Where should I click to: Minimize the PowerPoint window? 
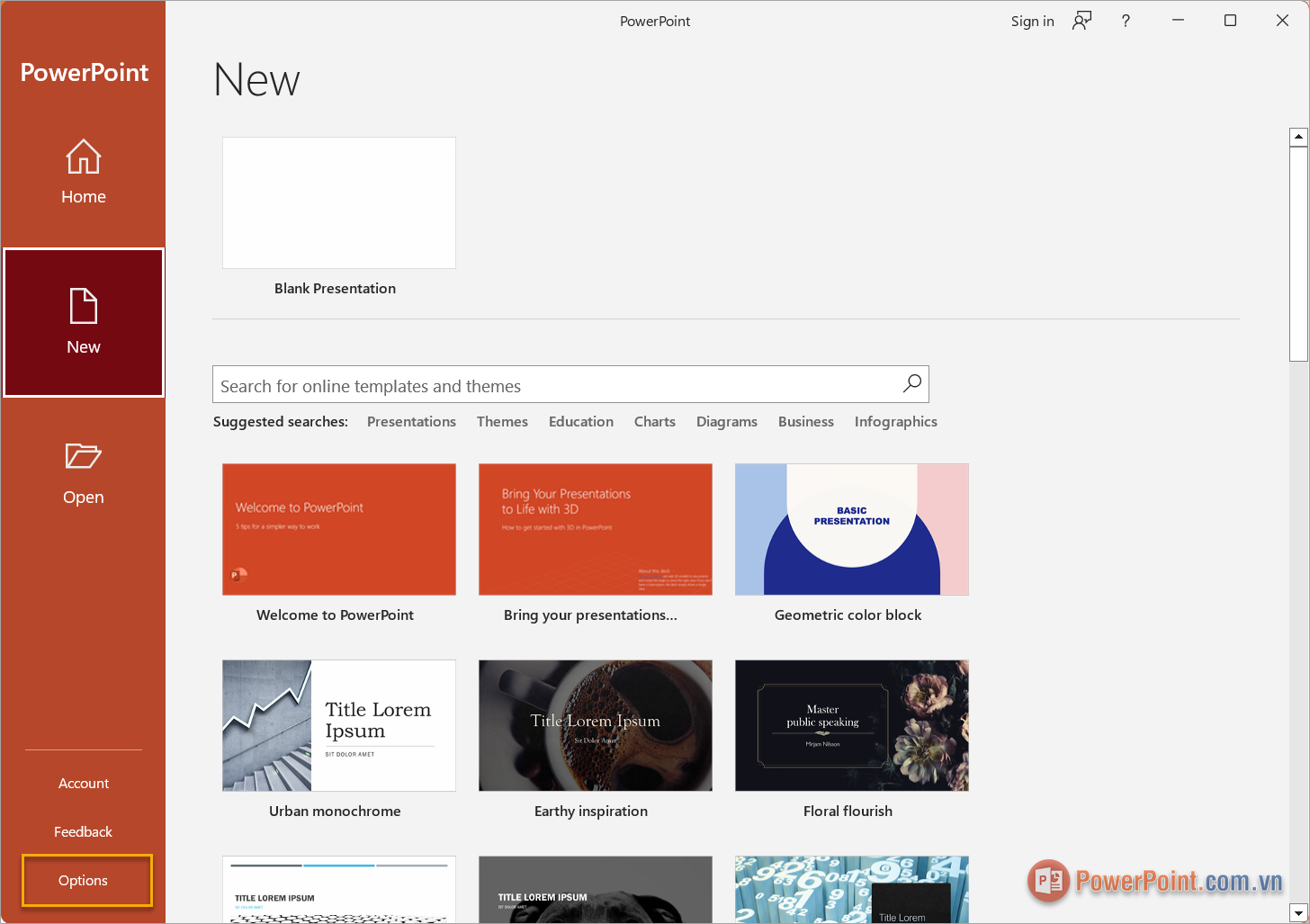coord(1178,21)
